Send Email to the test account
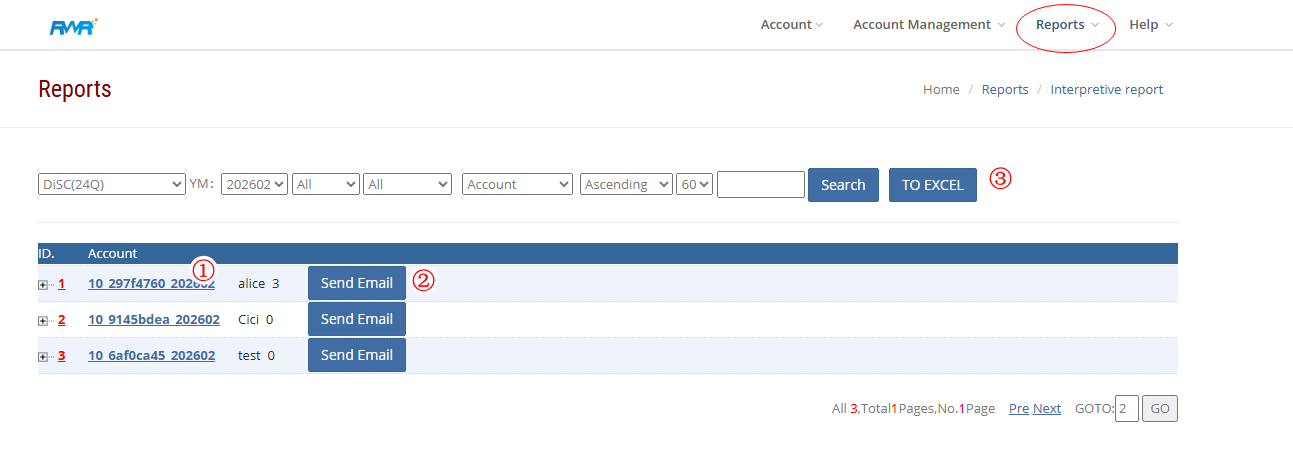Viewport: 1293px width, 456px height. (356, 355)
